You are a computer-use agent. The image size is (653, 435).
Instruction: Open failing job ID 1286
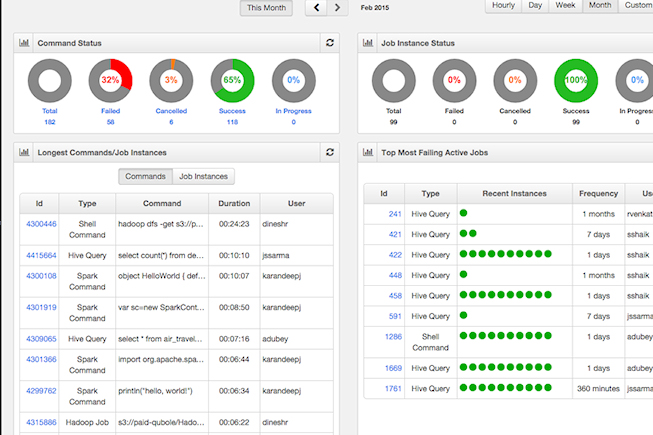(394, 337)
